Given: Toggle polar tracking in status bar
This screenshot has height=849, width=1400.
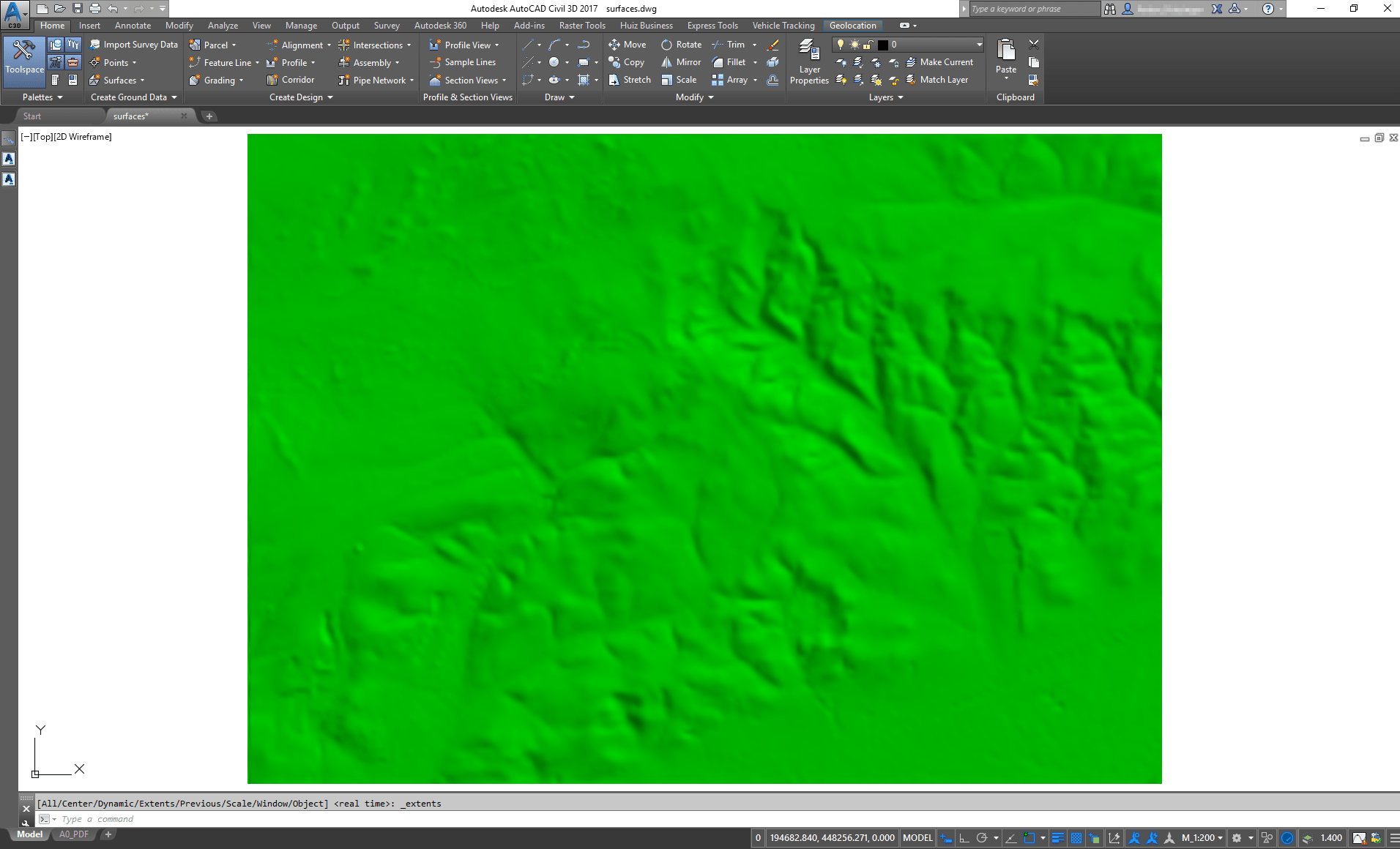Looking at the screenshot, I should (x=982, y=838).
